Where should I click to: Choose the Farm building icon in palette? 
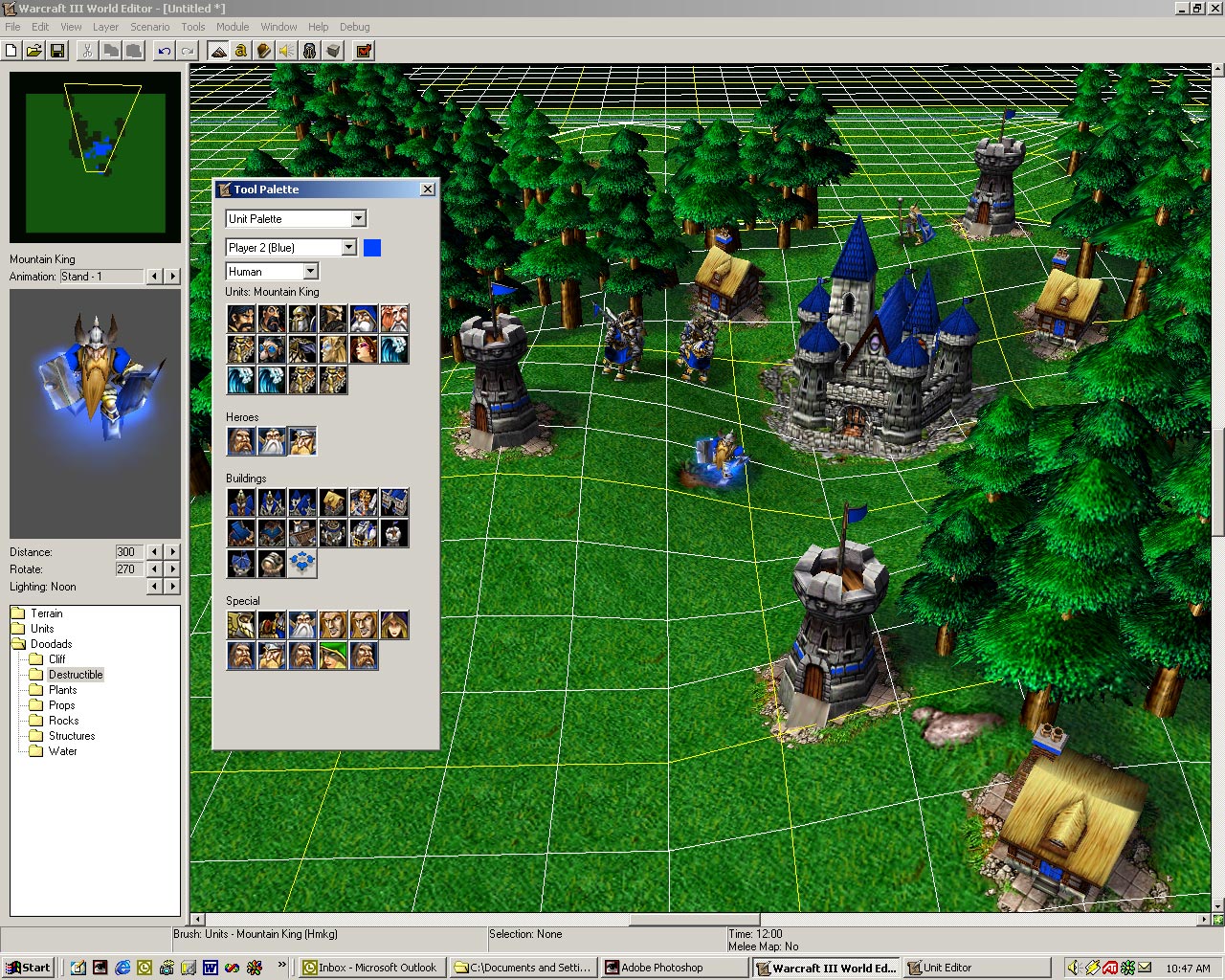click(x=333, y=502)
